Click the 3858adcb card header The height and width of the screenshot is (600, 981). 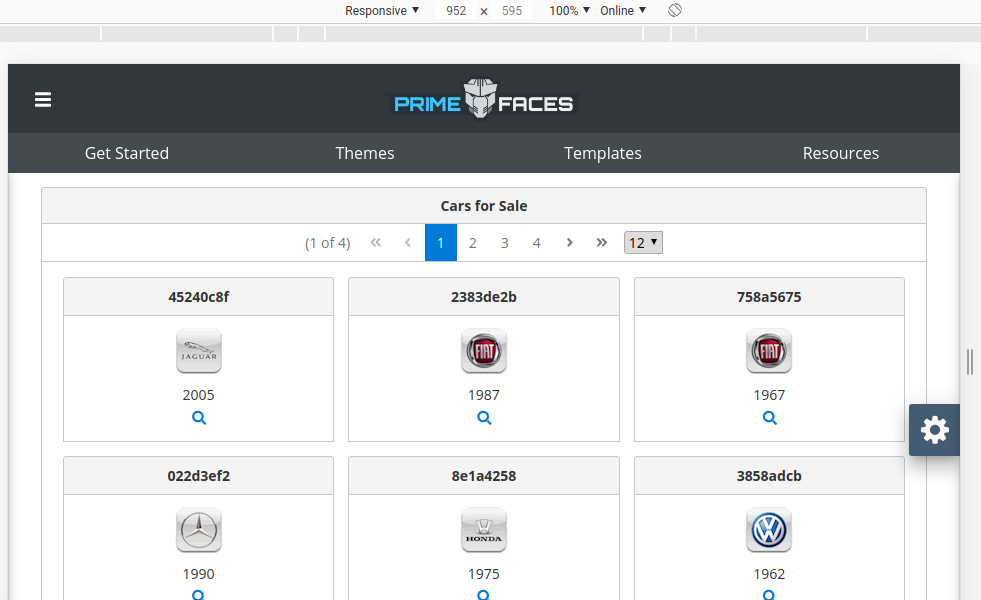click(x=769, y=475)
